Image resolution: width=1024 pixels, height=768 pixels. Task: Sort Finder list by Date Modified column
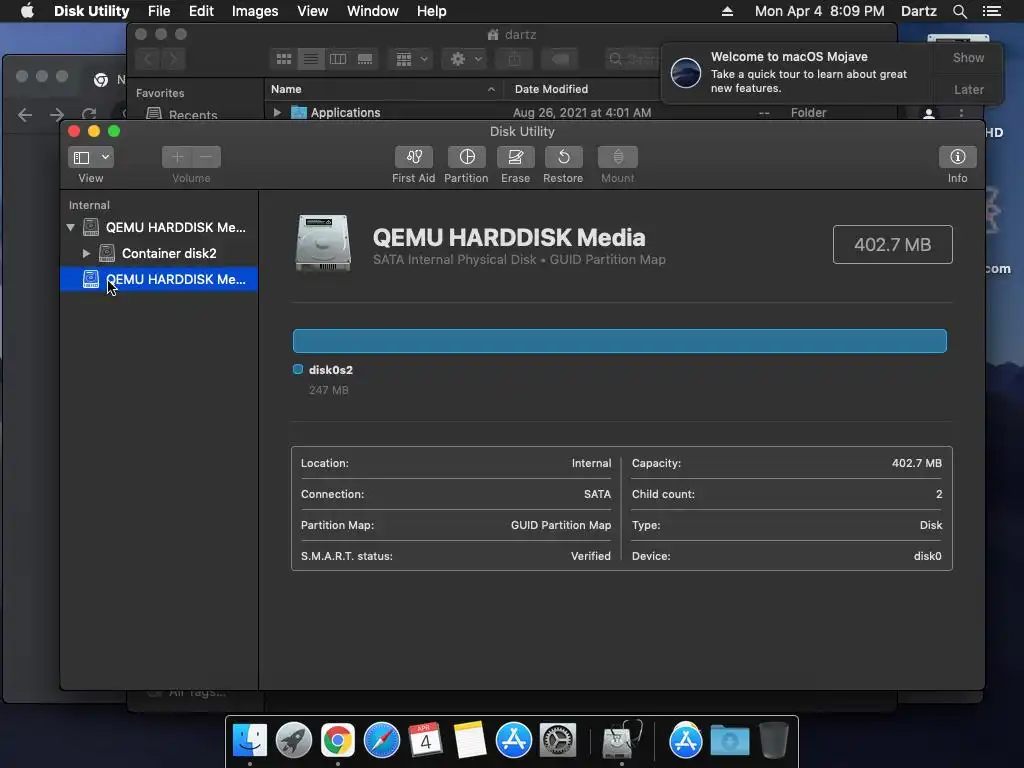coord(551,89)
